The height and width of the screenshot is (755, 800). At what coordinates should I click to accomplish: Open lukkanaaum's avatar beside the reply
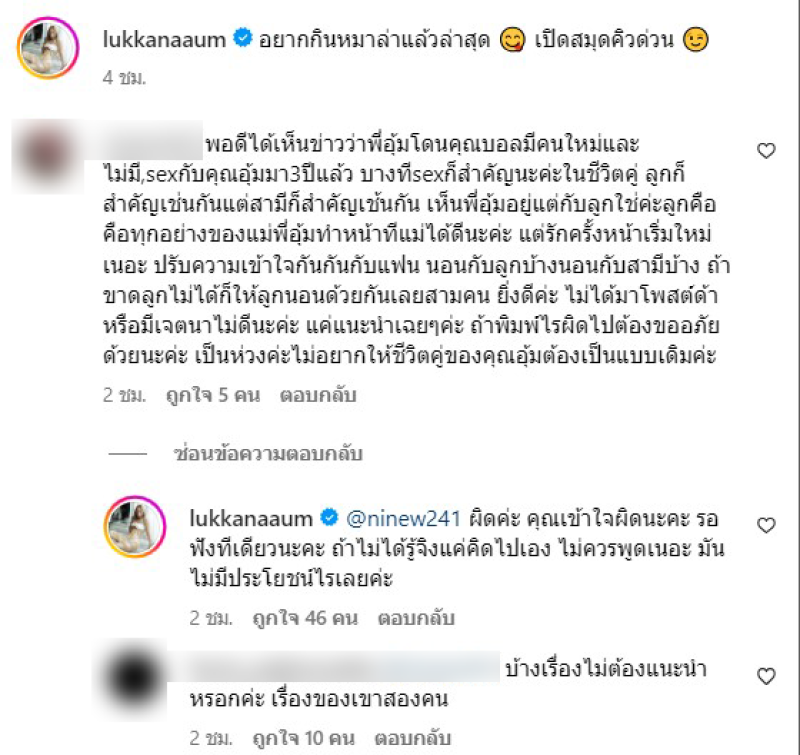135,526
